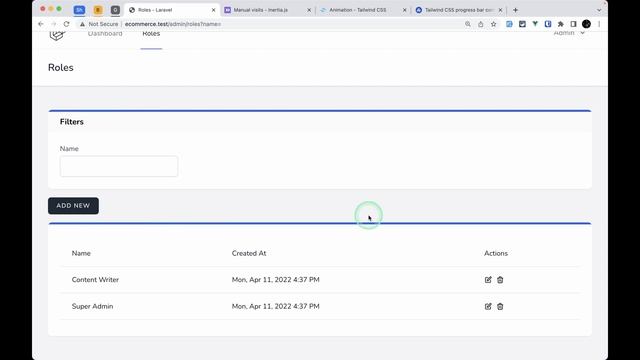640x360 pixels.
Task: Select the Roles - Laravel tab
Action: tap(171, 10)
